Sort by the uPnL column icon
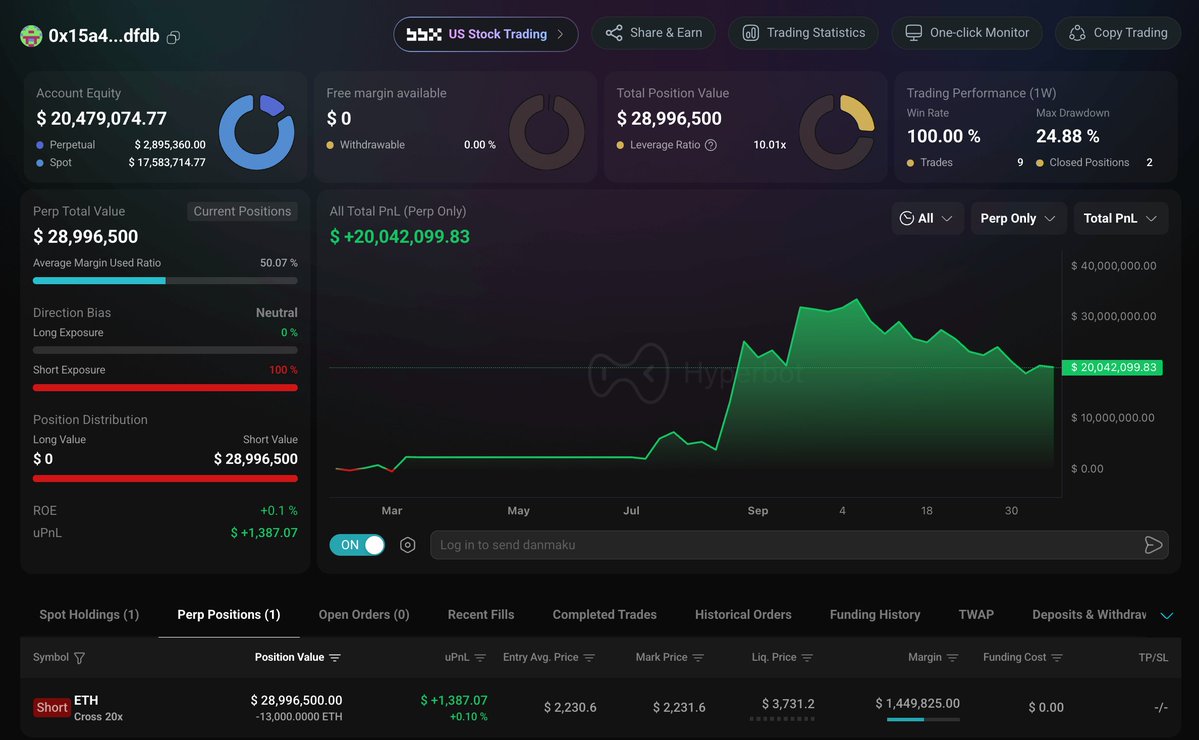1199x740 pixels. 480,657
